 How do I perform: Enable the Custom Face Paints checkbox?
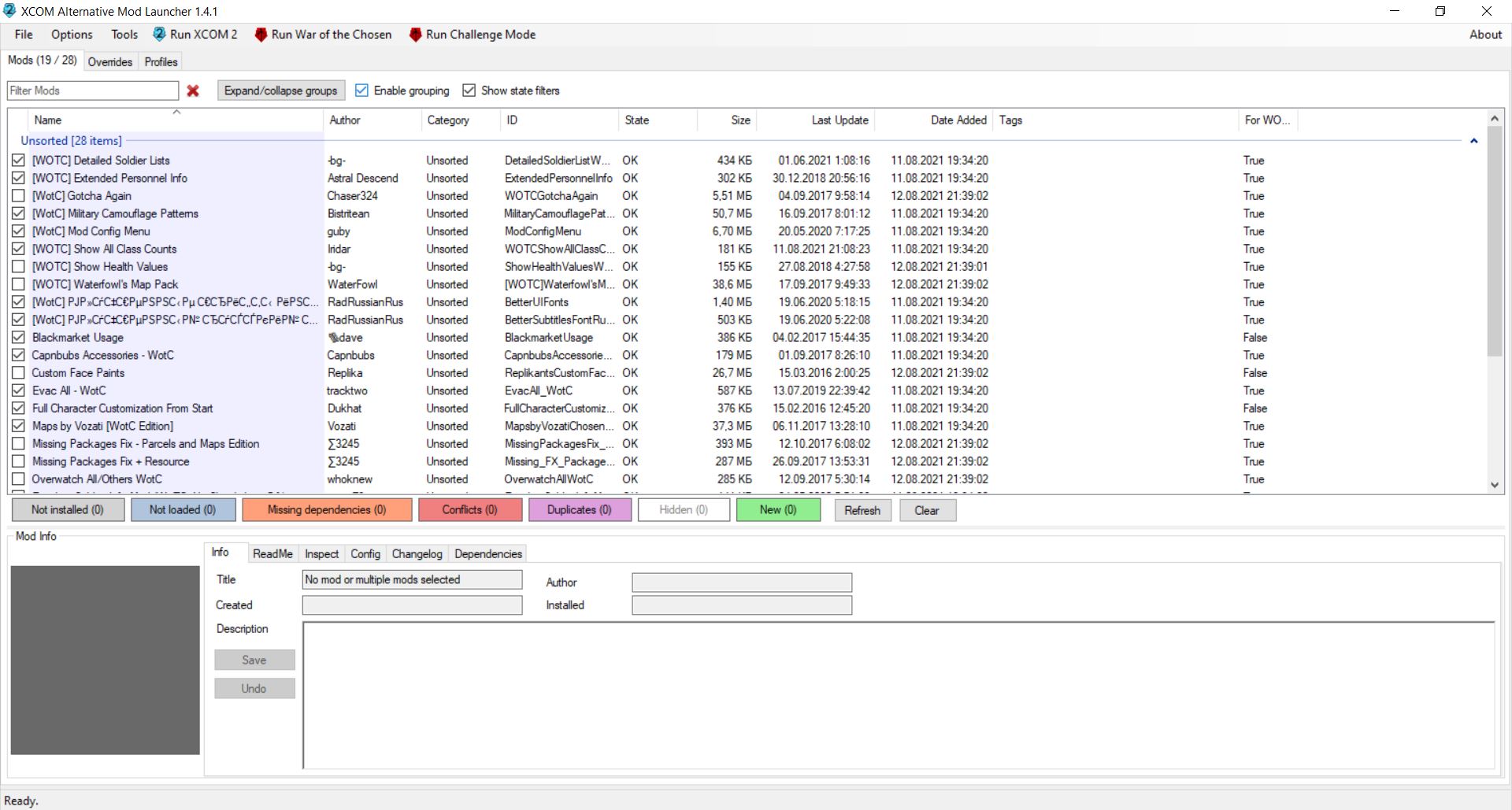tap(18, 372)
